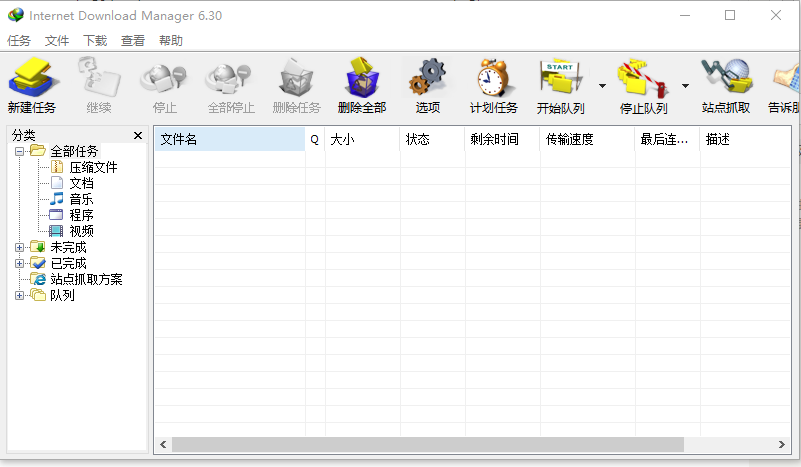Viewport: 801px width, 467px height.
Task: Click the IDM application logo in the title bar
Action: 16,15
